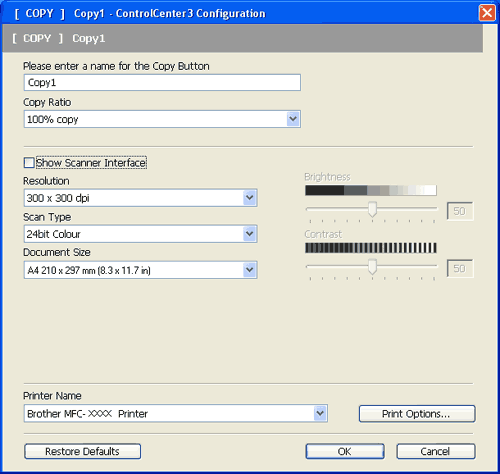Screen dimensions: 500x474
Task: Expand the Resolution dropdown list
Action: (250, 198)
